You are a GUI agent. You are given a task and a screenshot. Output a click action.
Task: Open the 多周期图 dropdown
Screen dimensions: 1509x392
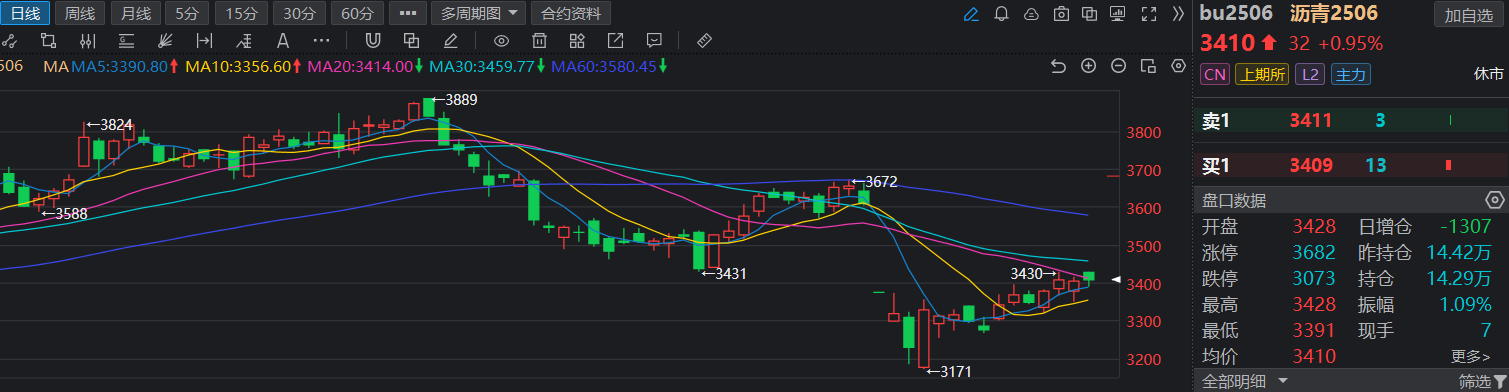(x=479, y=14)
